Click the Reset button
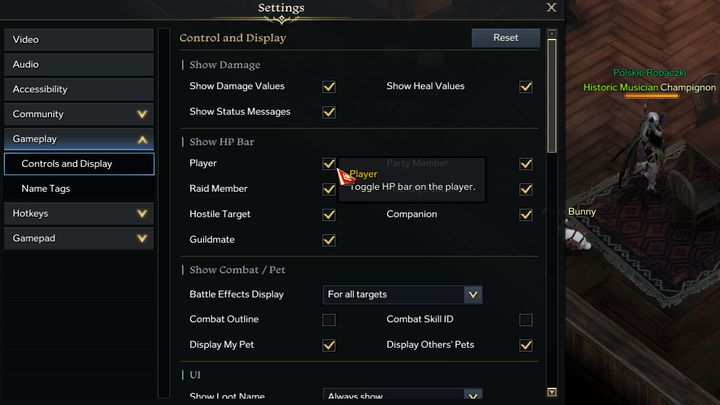Screen dimensions: 720x405 (505, 38)
